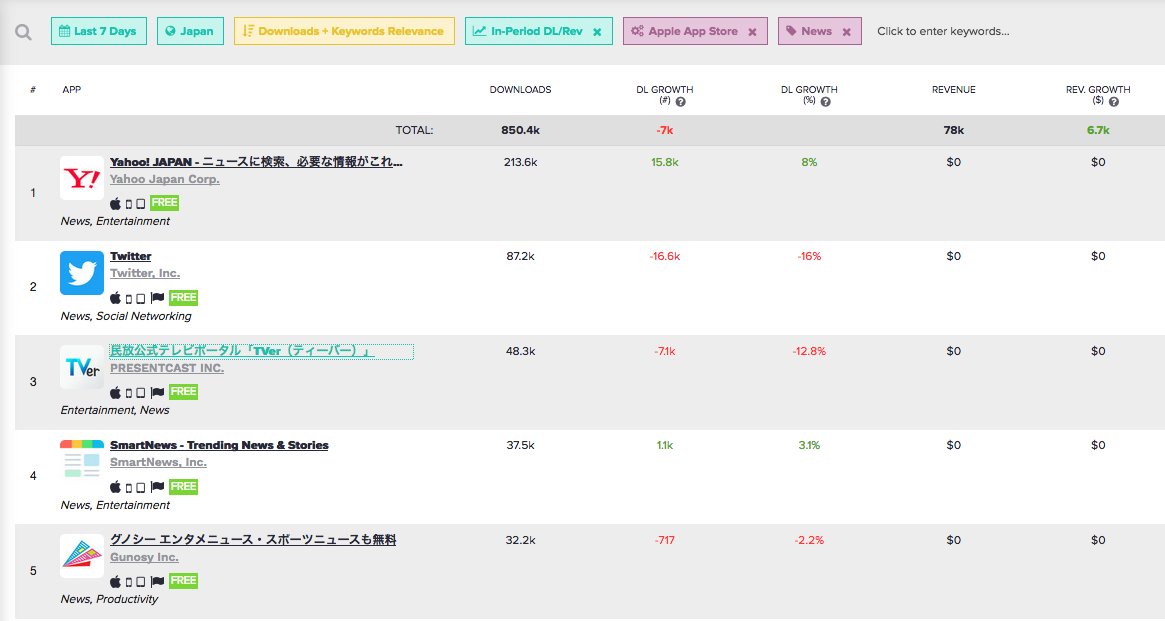
Task: Remove the News category filter
Action: pyautogui.click(x=846, y=32)
